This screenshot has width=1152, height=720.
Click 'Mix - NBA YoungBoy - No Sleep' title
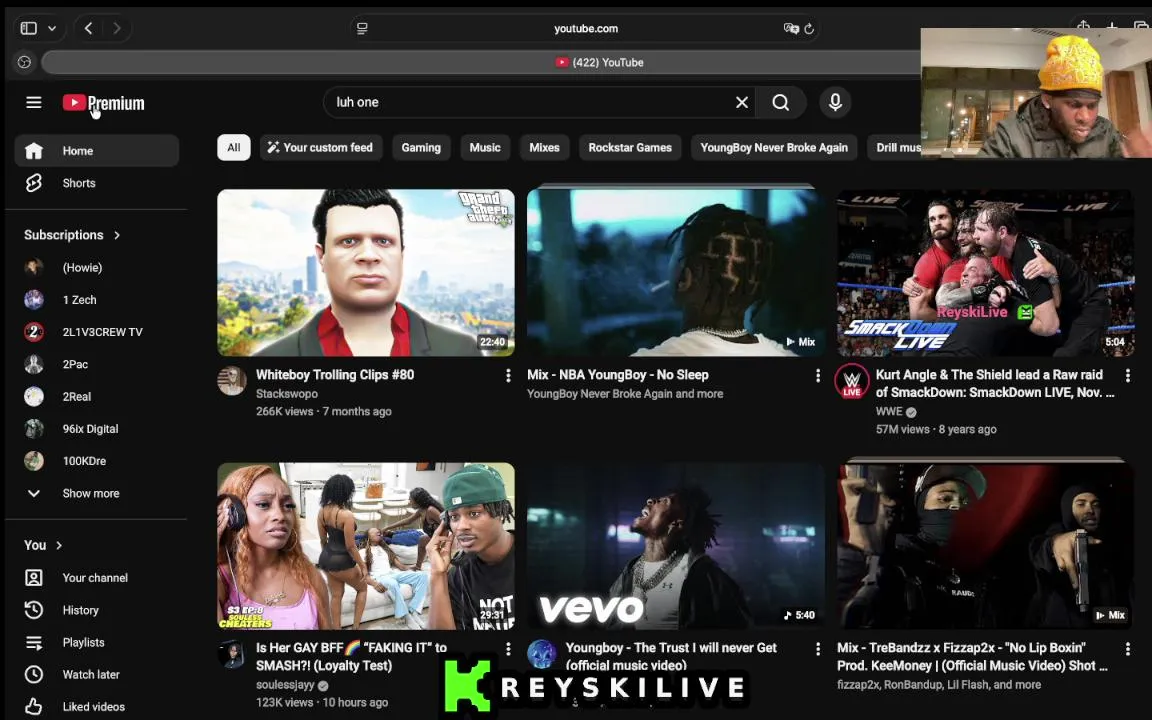(618, 375)
